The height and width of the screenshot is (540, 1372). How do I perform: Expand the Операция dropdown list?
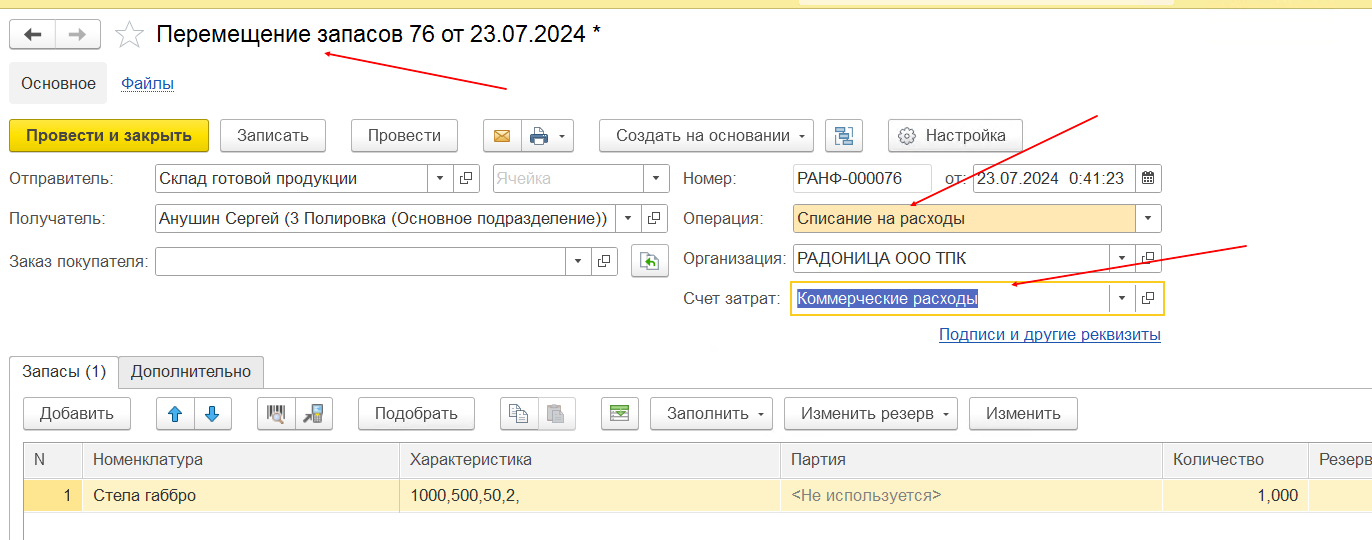coord(1148,218)
